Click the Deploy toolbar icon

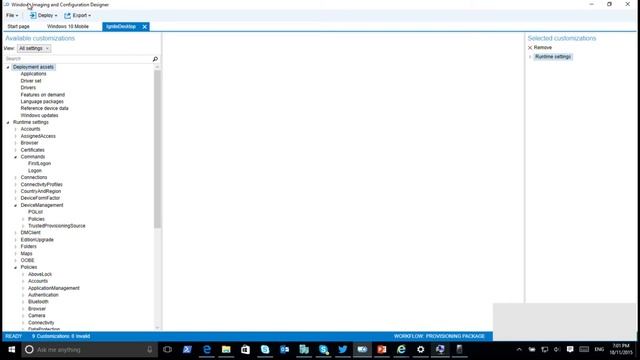(33, 16)
